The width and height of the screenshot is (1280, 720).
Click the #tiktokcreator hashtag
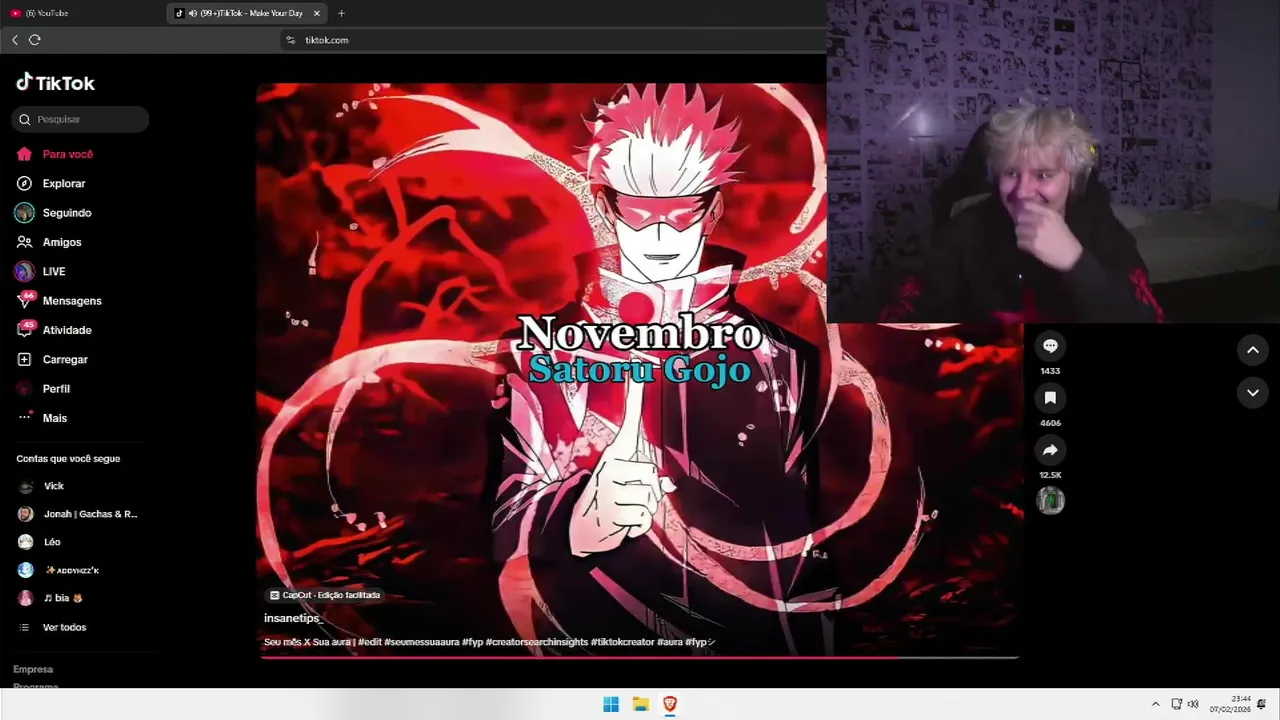[623, 642]
